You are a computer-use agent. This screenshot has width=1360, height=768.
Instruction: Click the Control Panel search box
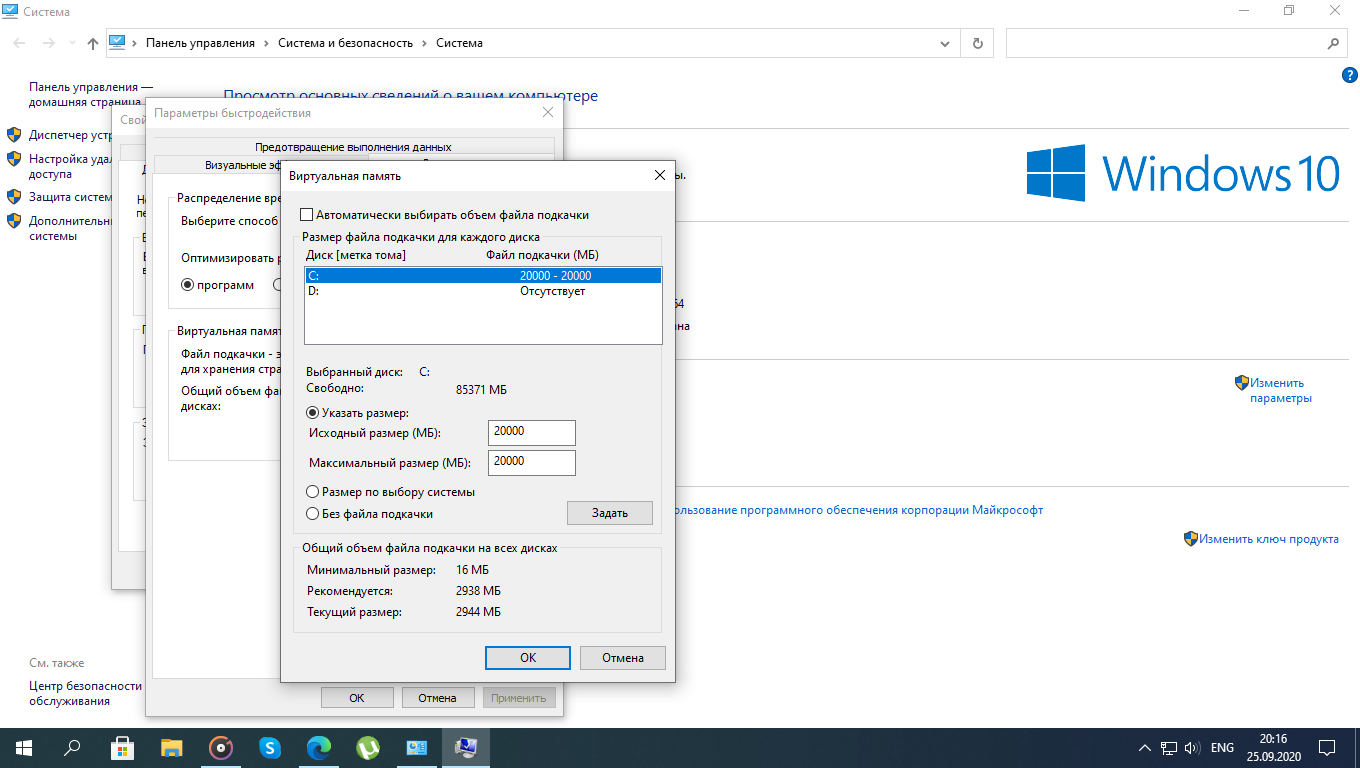pos(1165,44)
